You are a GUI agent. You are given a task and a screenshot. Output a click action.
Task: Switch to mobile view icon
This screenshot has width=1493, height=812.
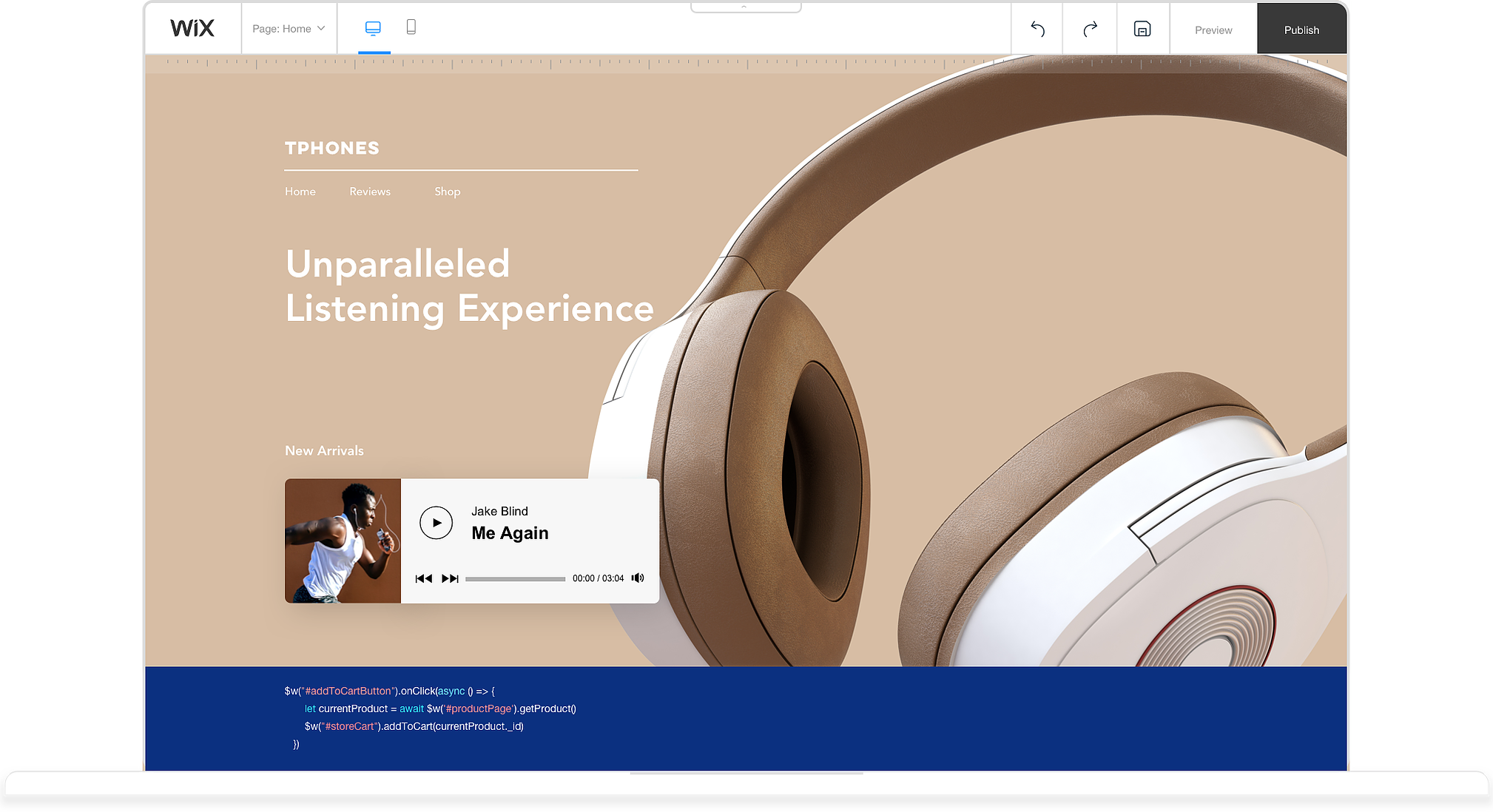coord(410,27)
